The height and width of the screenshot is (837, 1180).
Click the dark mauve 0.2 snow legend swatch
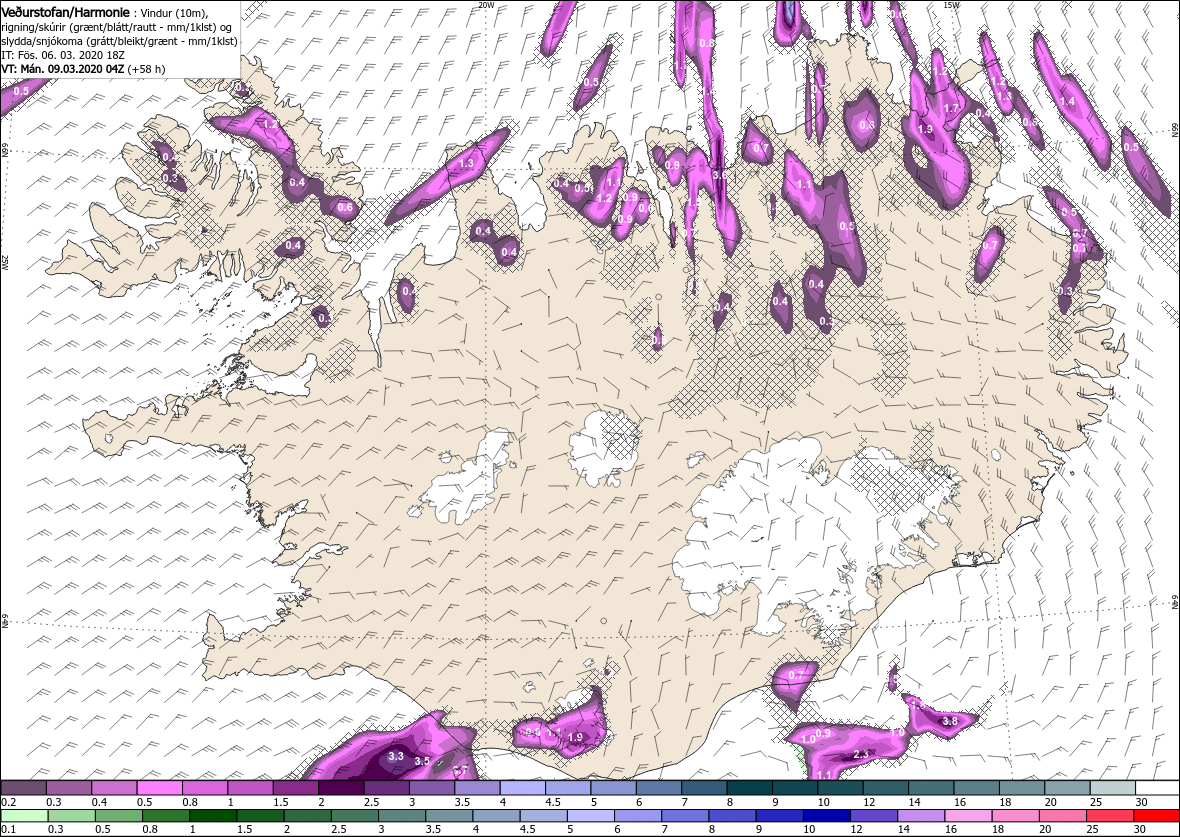[x=23, y=788]
